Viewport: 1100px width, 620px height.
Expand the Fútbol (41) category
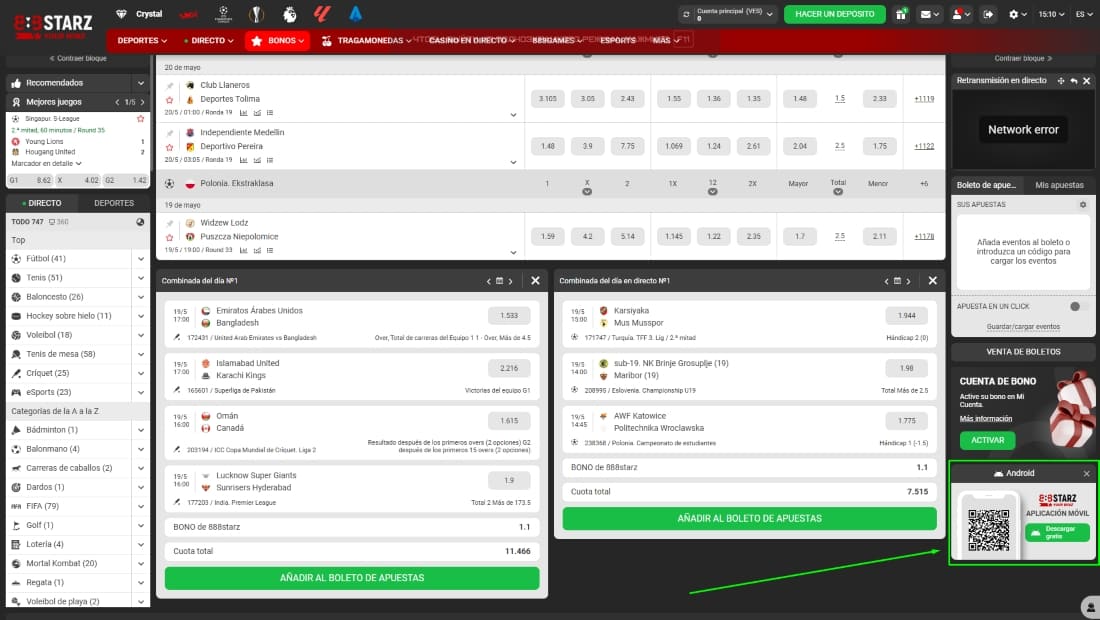click(141, 259)
